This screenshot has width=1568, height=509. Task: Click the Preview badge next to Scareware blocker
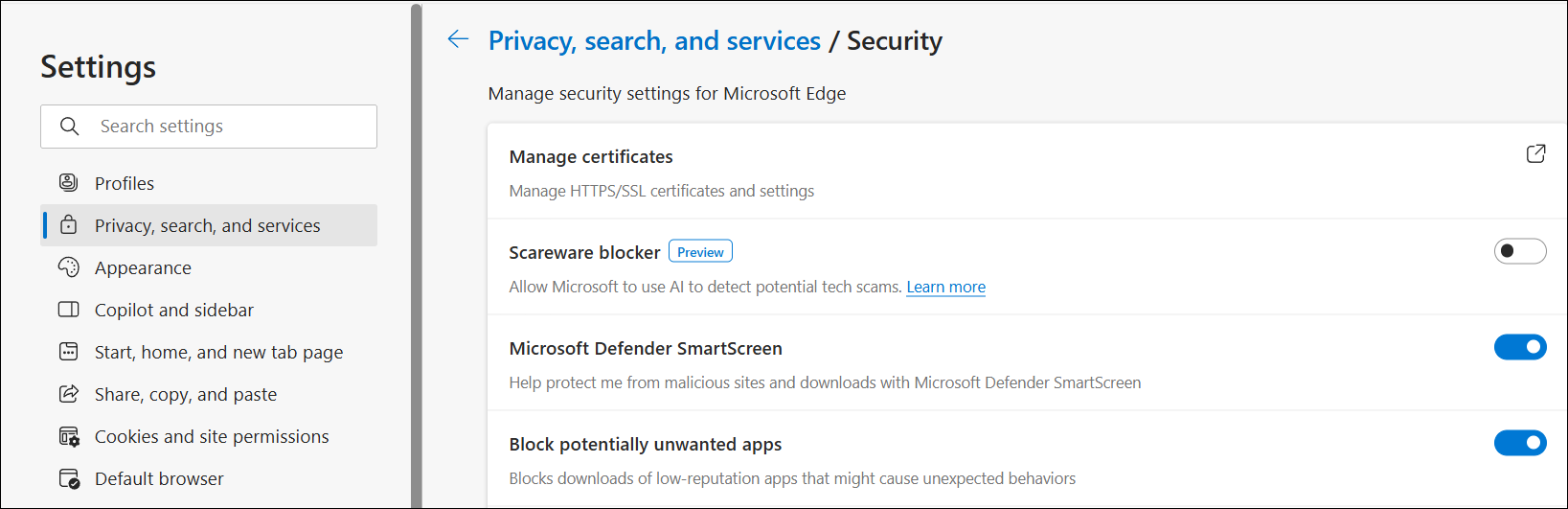(700, 251)
